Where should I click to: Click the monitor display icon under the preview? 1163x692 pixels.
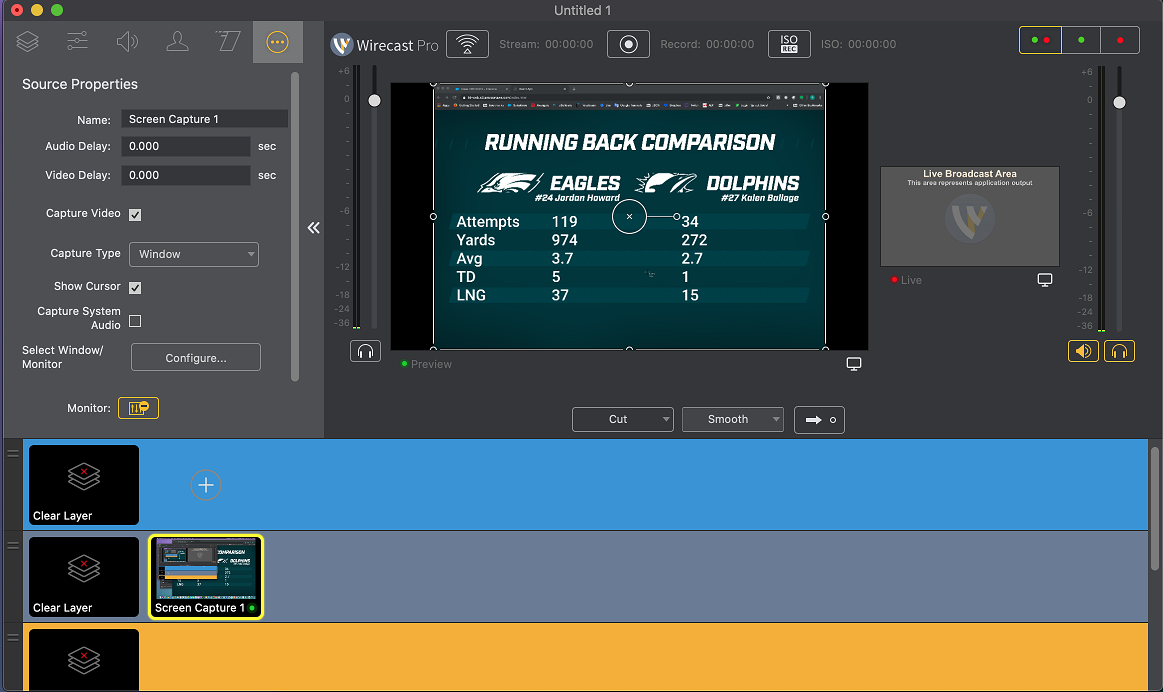click(854, 364)
